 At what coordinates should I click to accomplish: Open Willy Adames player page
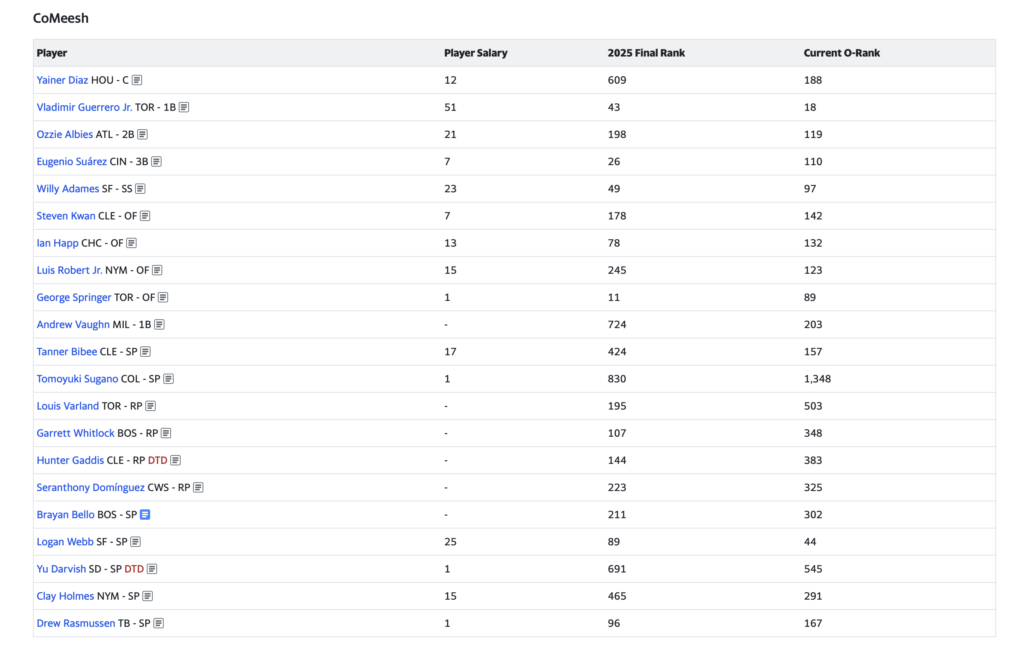click(x=68, y=188)
